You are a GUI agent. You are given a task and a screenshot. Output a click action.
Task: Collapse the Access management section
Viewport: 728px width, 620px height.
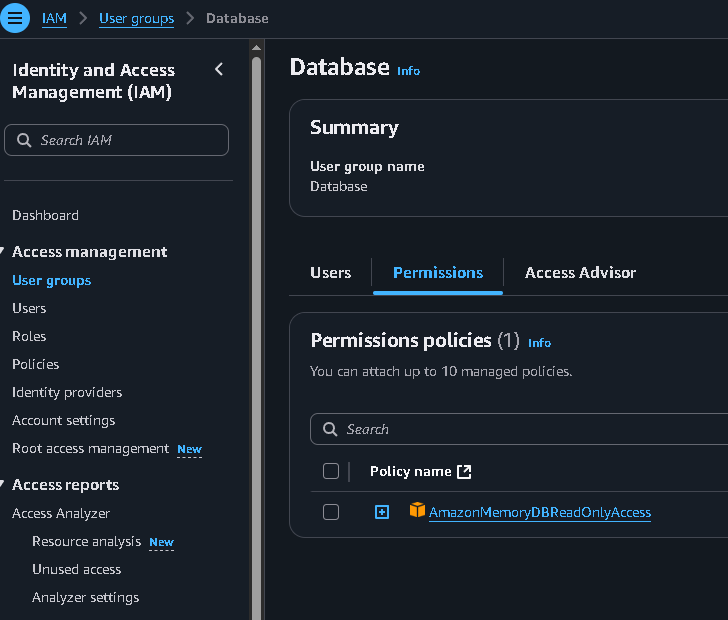[2, 251]
